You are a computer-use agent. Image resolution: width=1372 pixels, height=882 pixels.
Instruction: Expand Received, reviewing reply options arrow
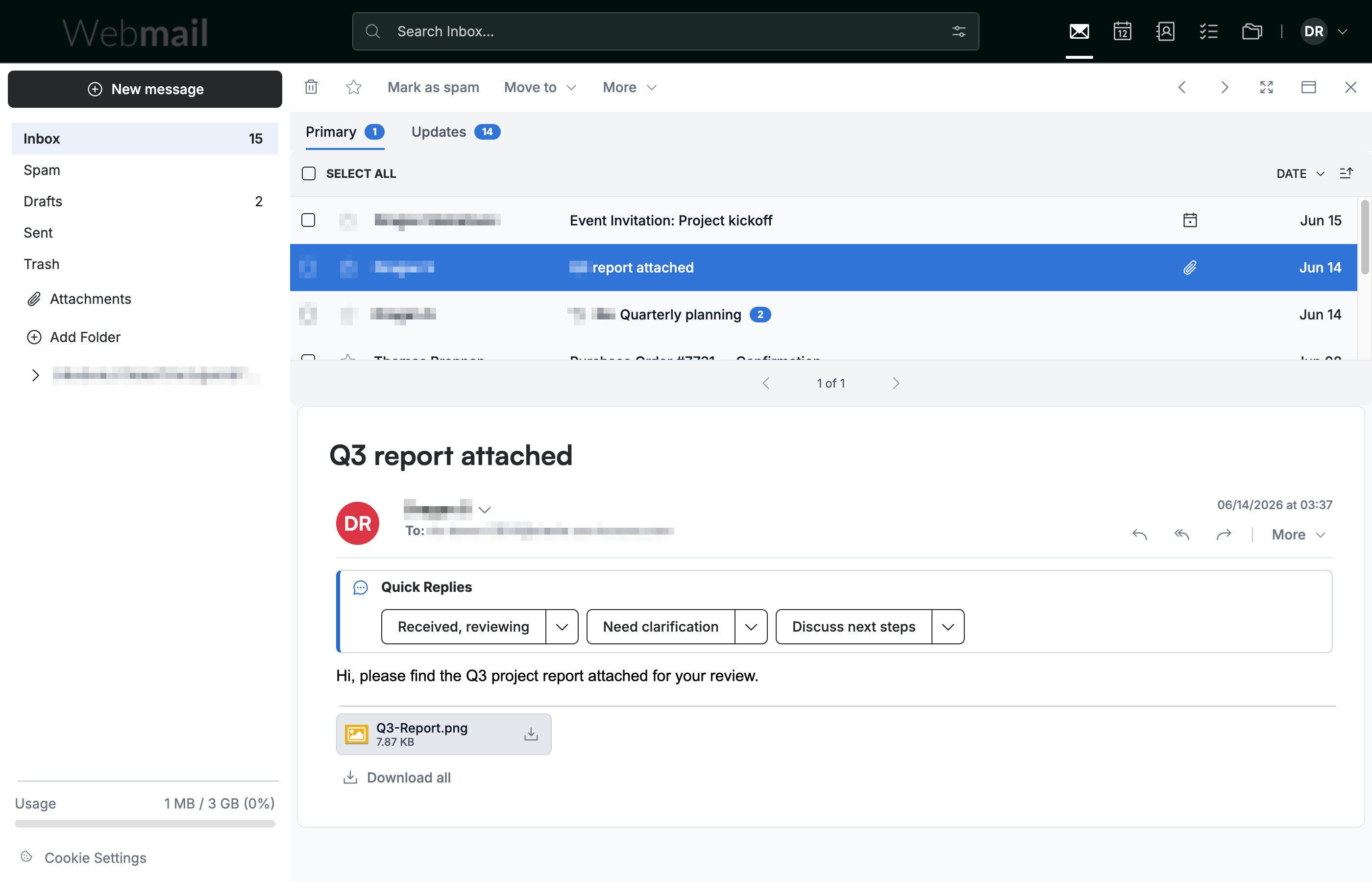coord(562,627)
